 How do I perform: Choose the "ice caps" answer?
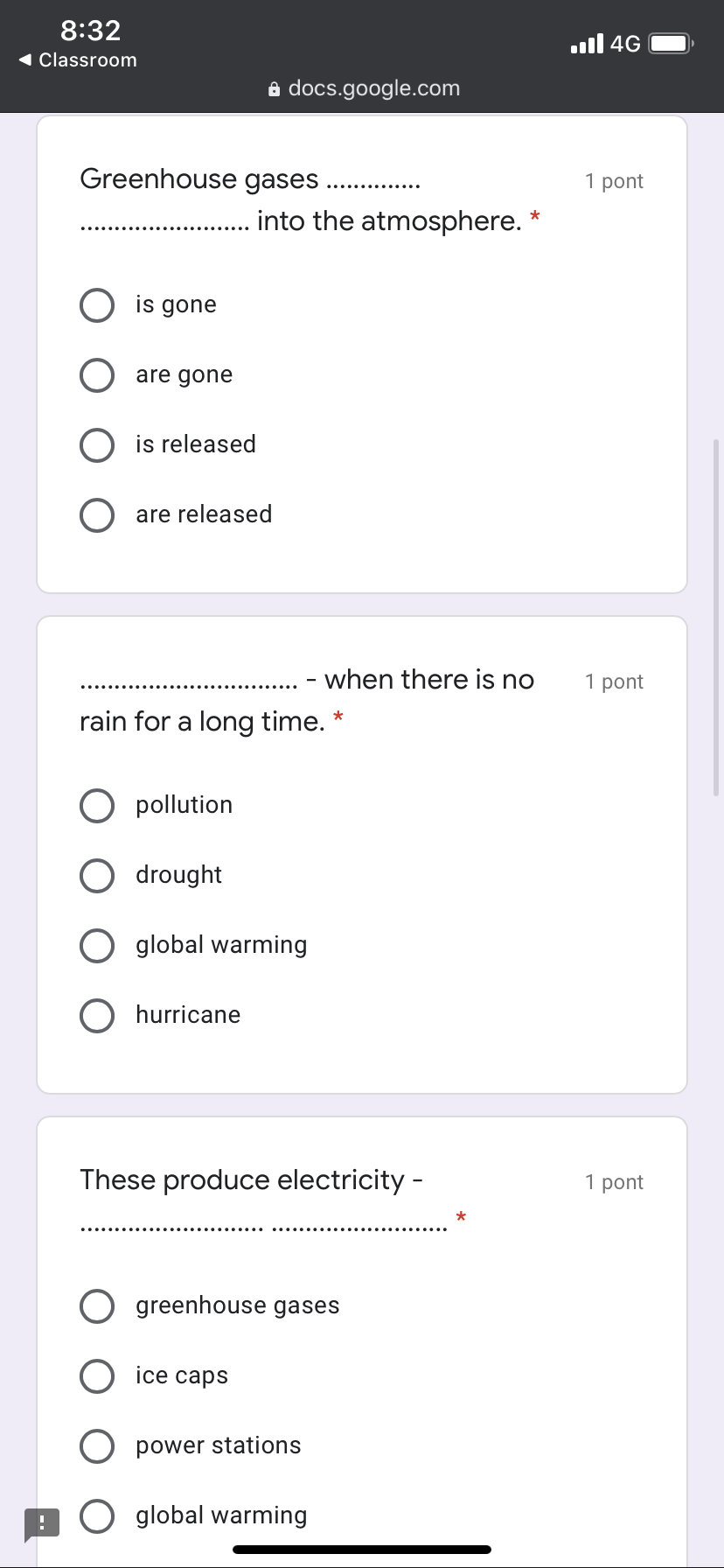[x=97, y=1376]
